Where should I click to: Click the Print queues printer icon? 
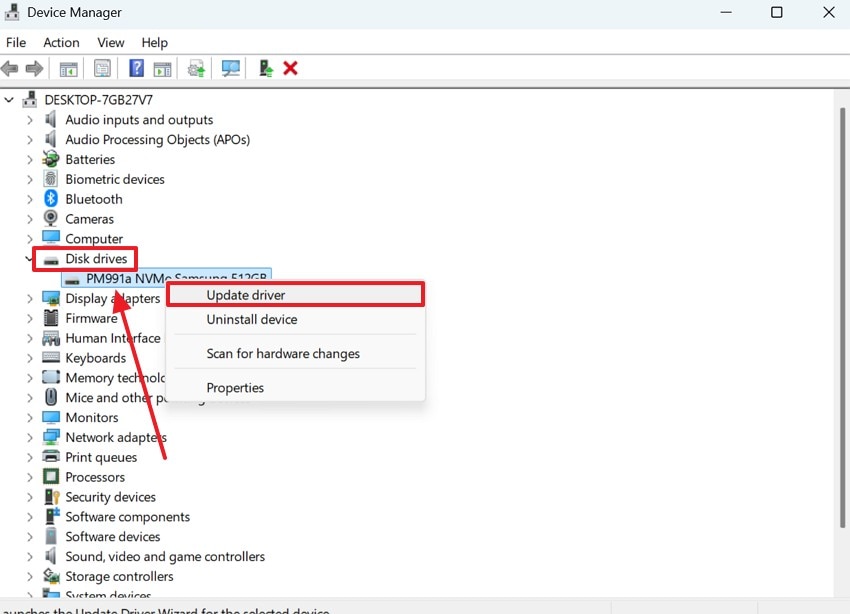pos(51,457)
